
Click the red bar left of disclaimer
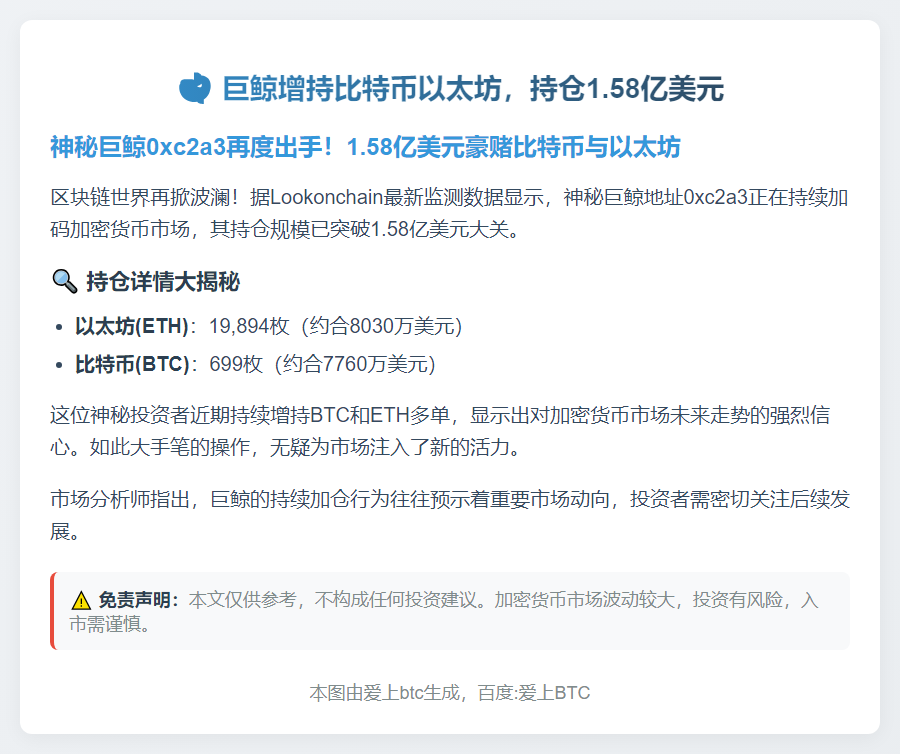(x=53, y=611)
